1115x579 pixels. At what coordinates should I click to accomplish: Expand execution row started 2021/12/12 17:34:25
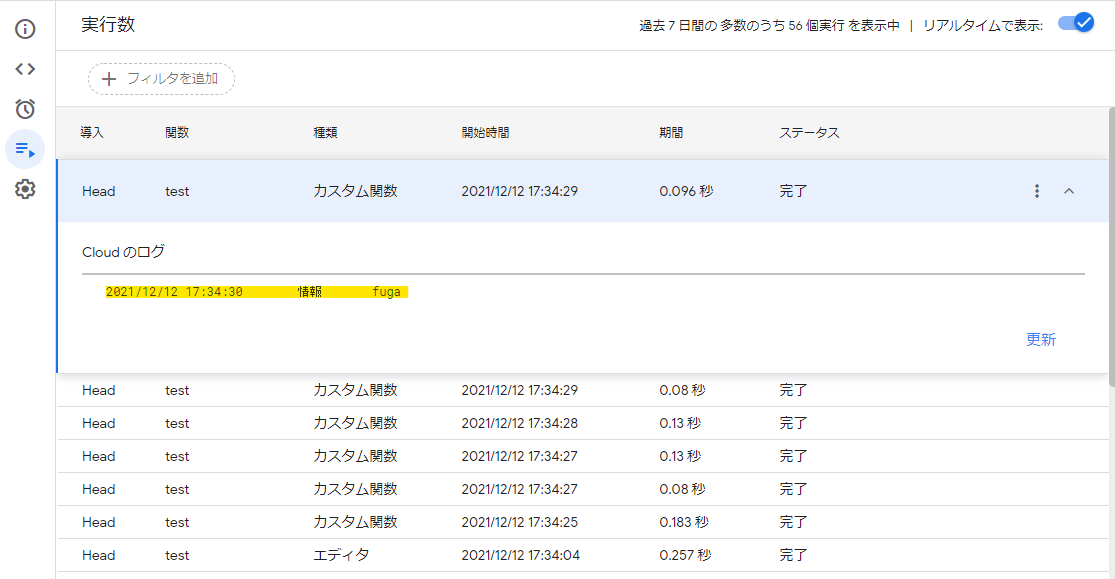pos(583,522)
